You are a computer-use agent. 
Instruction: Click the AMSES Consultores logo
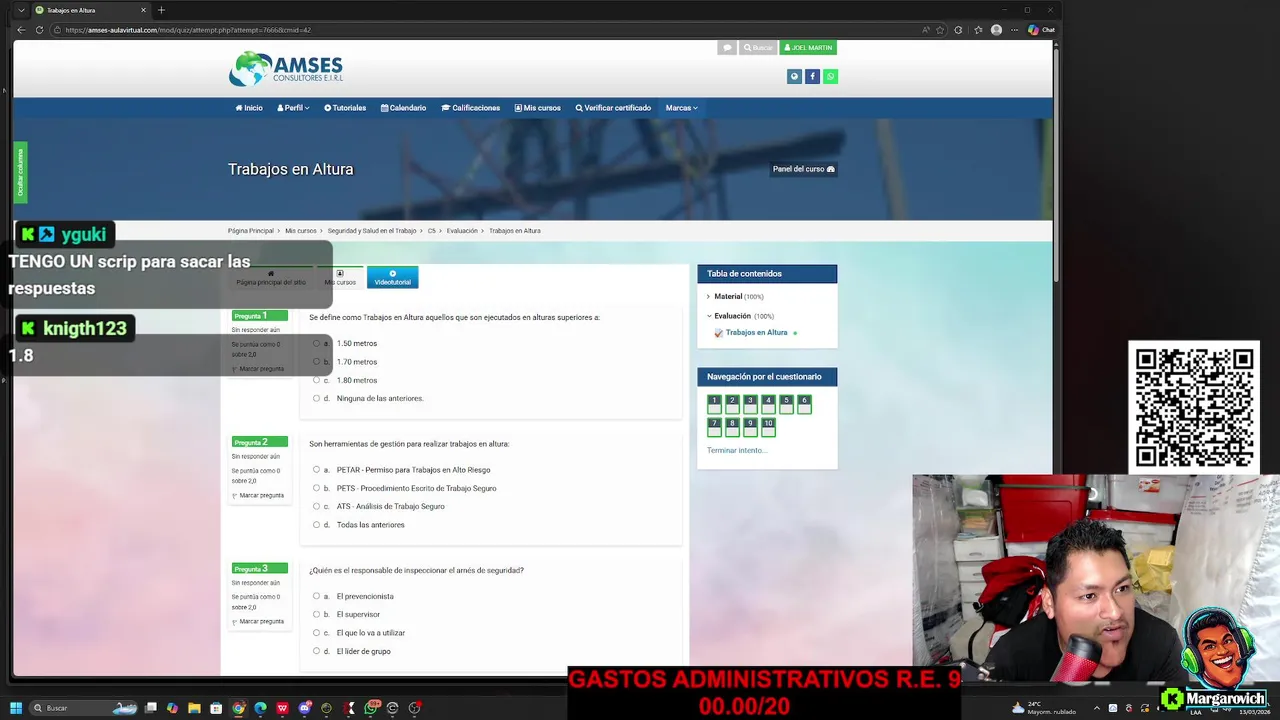[x=286, y=69]
